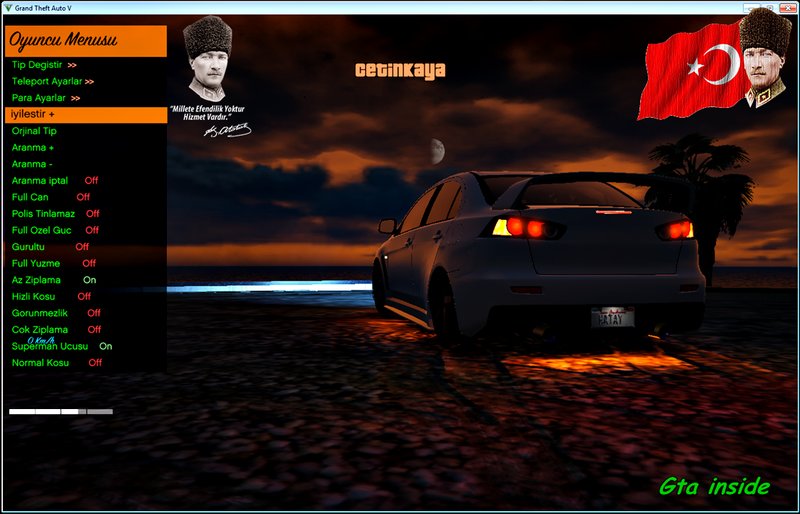Enable Full Can option
This screenshot has height=514, width=800.
tap(51, 197)
